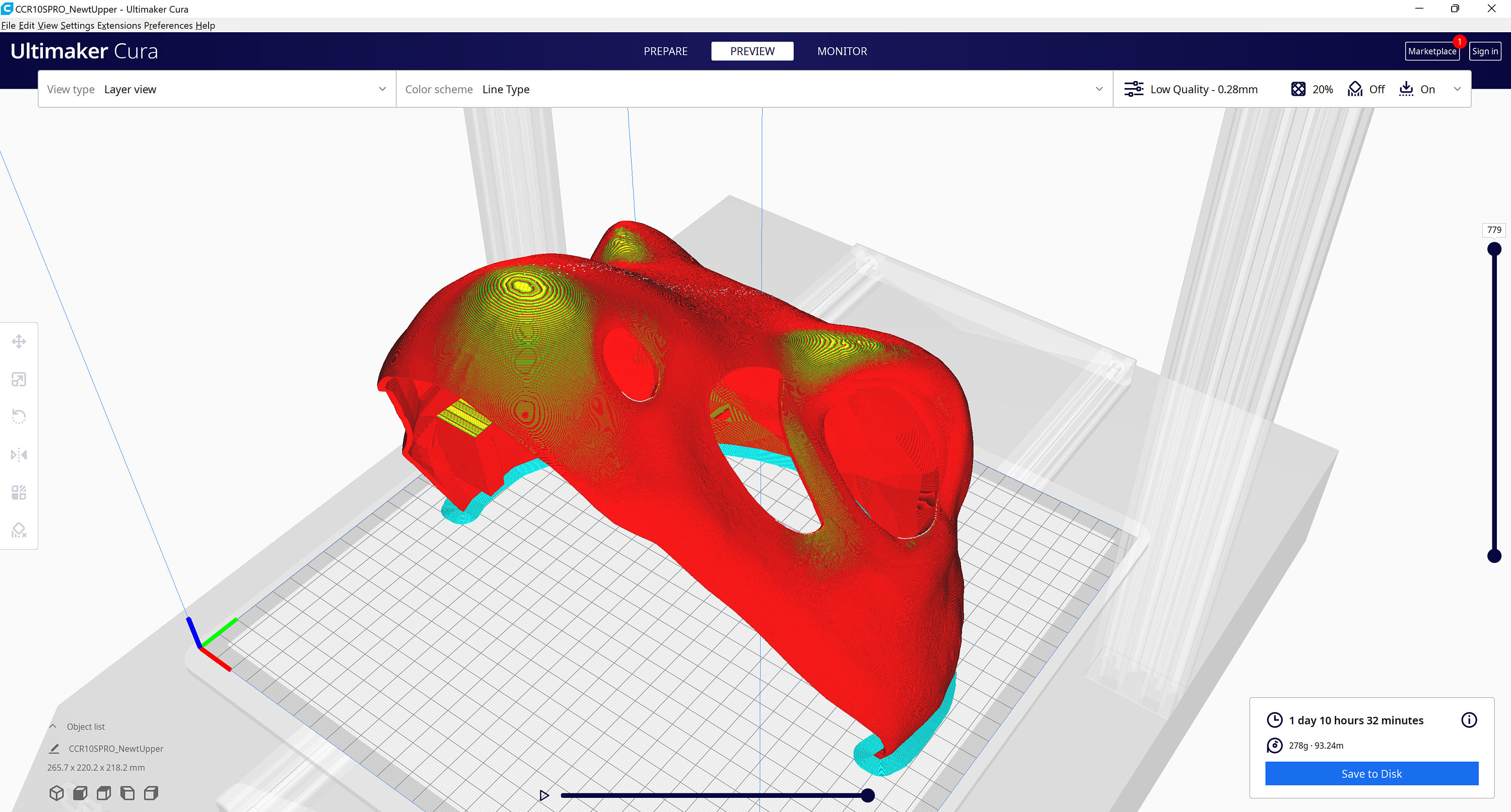Switch to the MONITOR tab
Image resolution: width=1511 pixels, height=812 pixels.
(842, 51)
